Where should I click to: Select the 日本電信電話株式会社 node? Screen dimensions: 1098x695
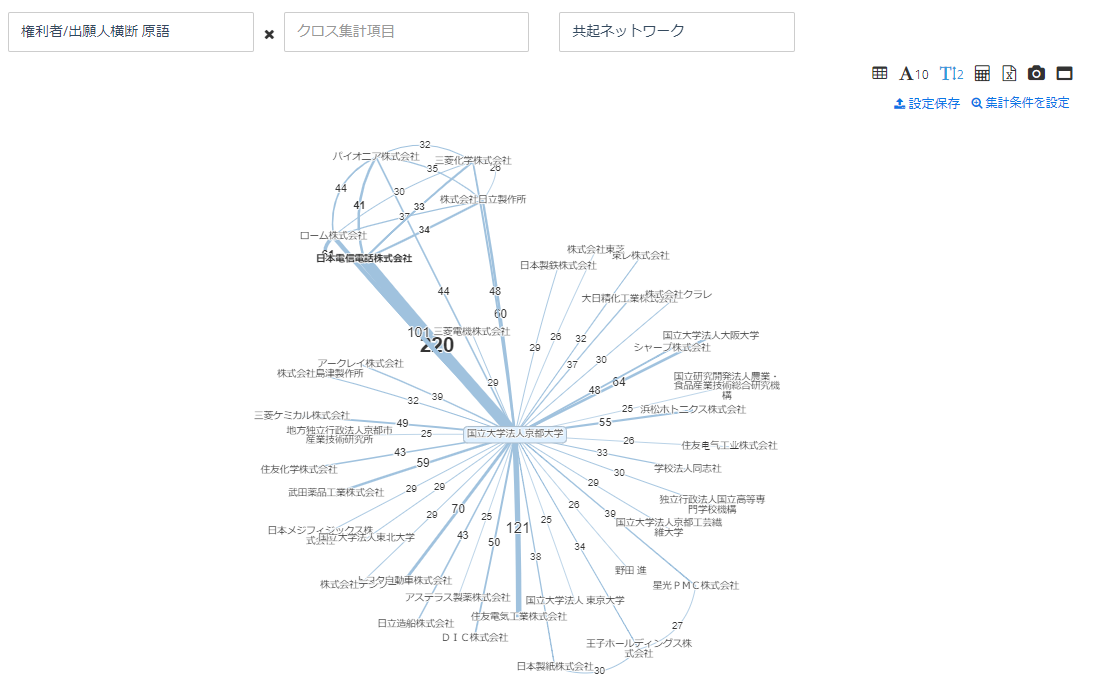pyautogui.click(x=364, y=258)
